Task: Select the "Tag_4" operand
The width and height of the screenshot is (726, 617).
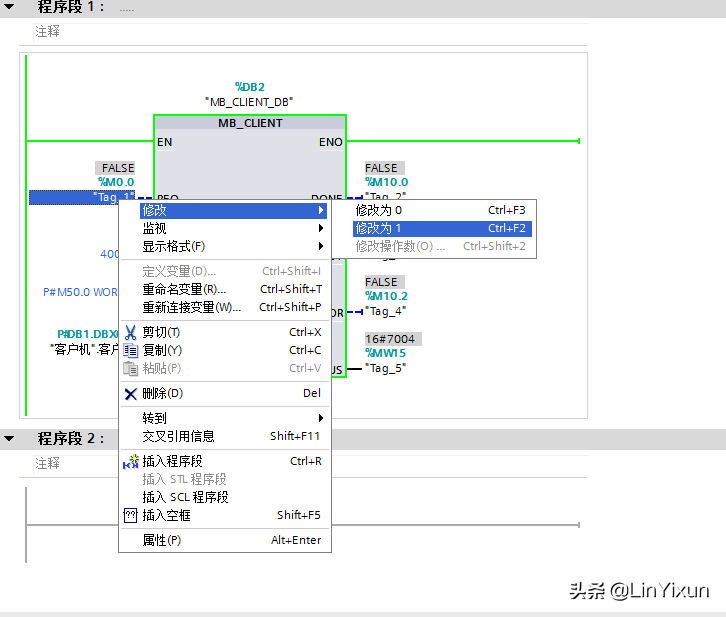Action: pos(385,311)
